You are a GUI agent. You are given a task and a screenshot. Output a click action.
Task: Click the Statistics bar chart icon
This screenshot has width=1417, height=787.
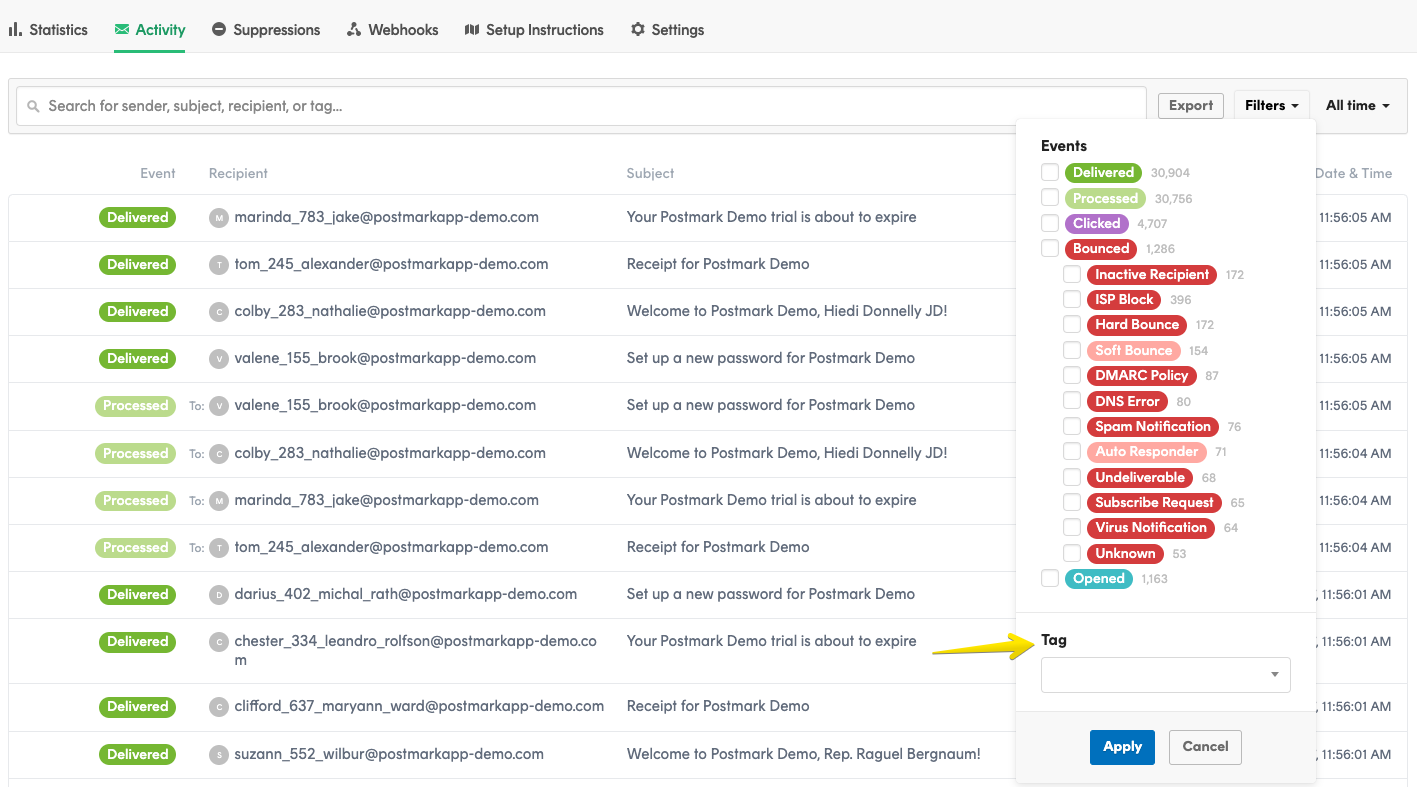tap(15, 30)
